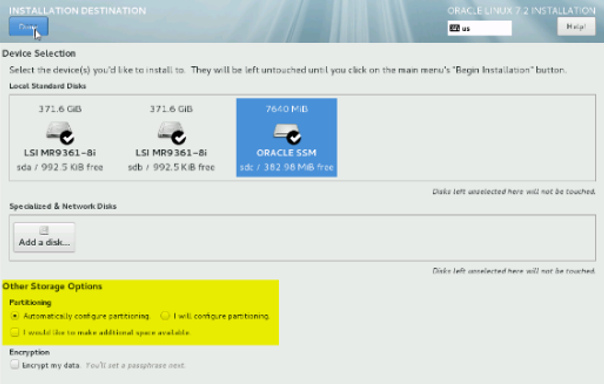Click the Specialized & Network Disks label
Image resolution: width=604 pixels, height=384 pixels.
[x=63, y=206]
